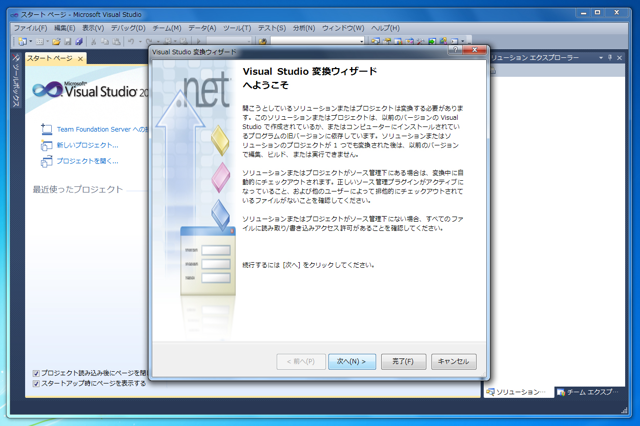The width and height of the screenshot is (640, 426).
Task: Open the ツール(T) menu
Action: coord(237,28)
